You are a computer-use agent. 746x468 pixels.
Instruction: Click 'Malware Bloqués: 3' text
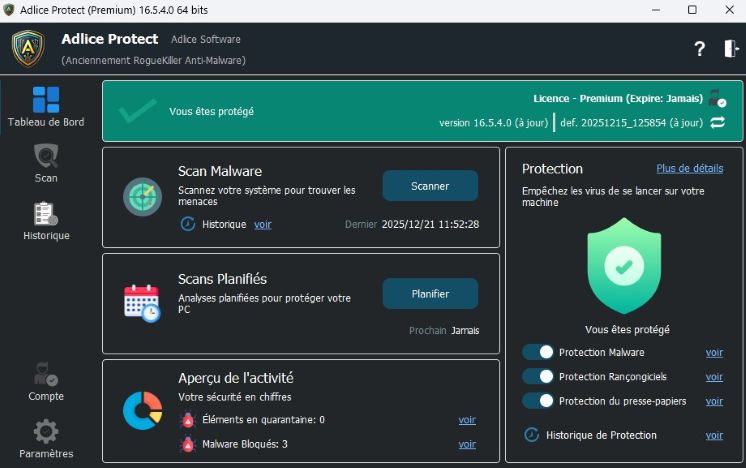tap(245, 444)
